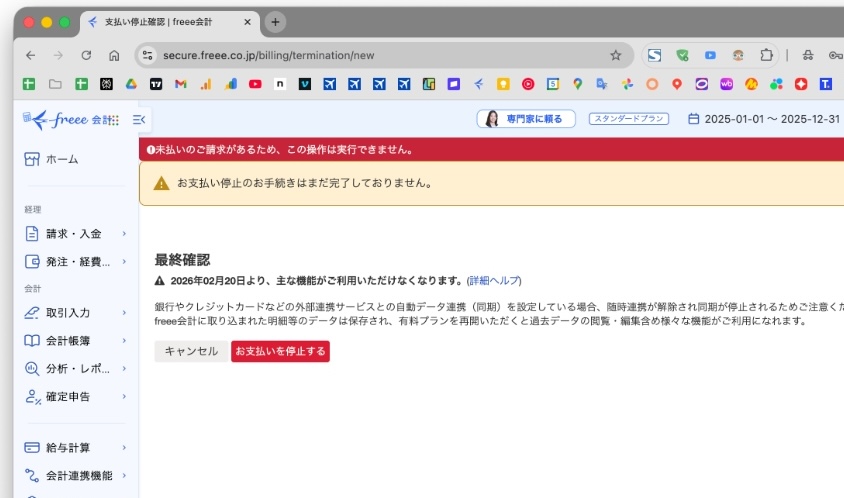Click the ホーム home icon
Screen dimensions: 844x498
[32, 159]
